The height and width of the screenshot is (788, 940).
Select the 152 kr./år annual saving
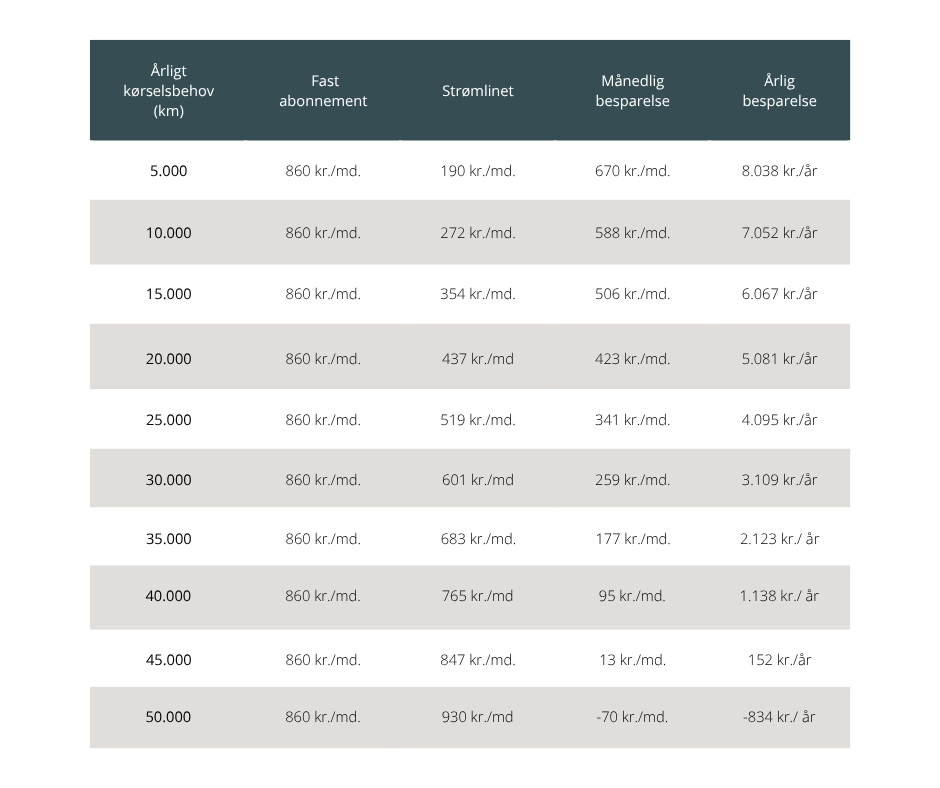(779, 660)
